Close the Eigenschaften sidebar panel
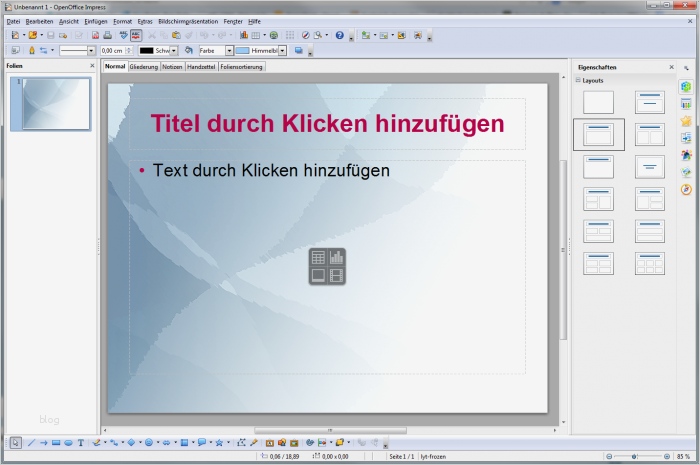The image size is (700, 465). click(671, 67)
